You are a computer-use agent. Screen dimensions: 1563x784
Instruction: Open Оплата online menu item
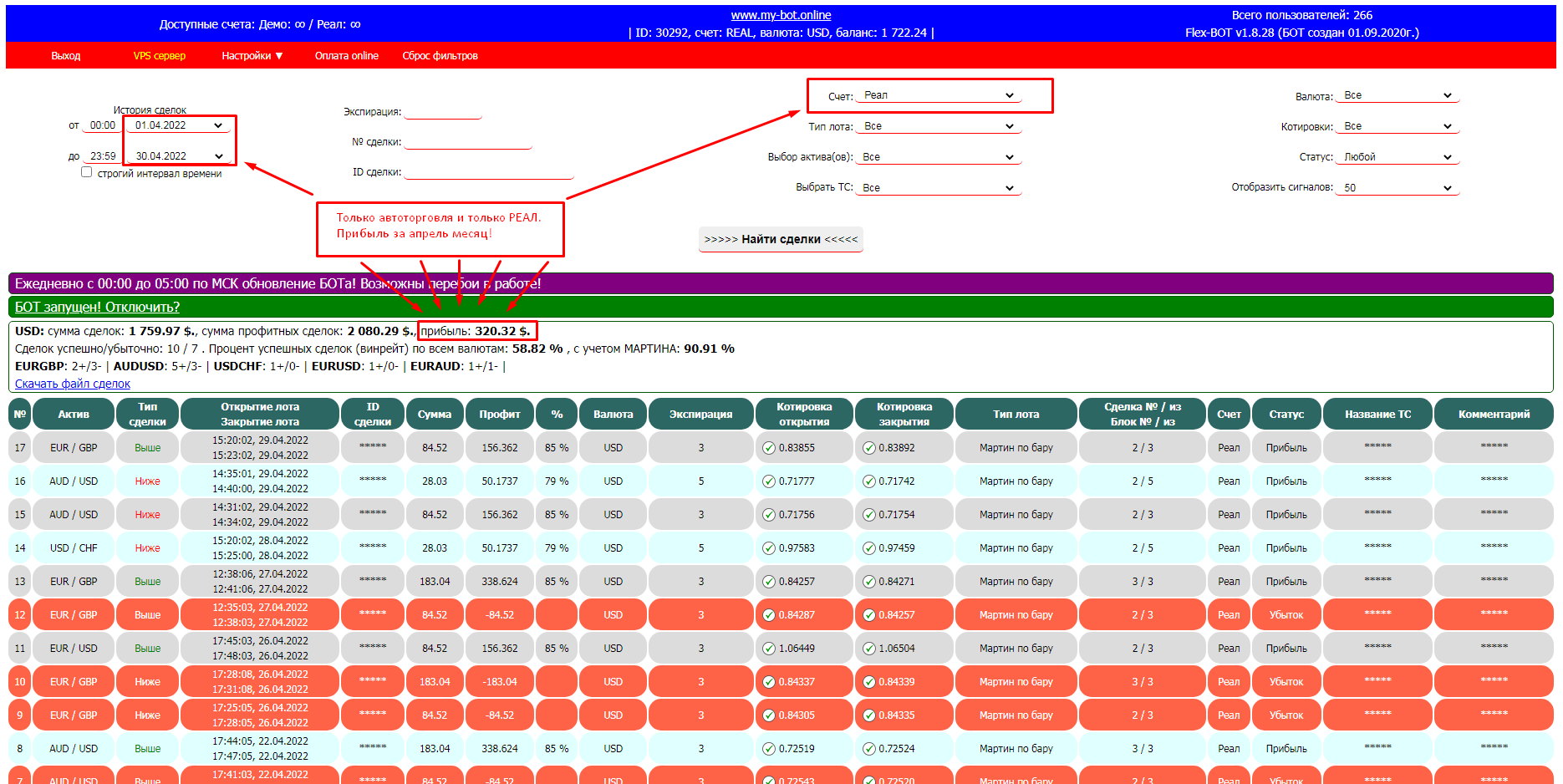pos(347,56)
